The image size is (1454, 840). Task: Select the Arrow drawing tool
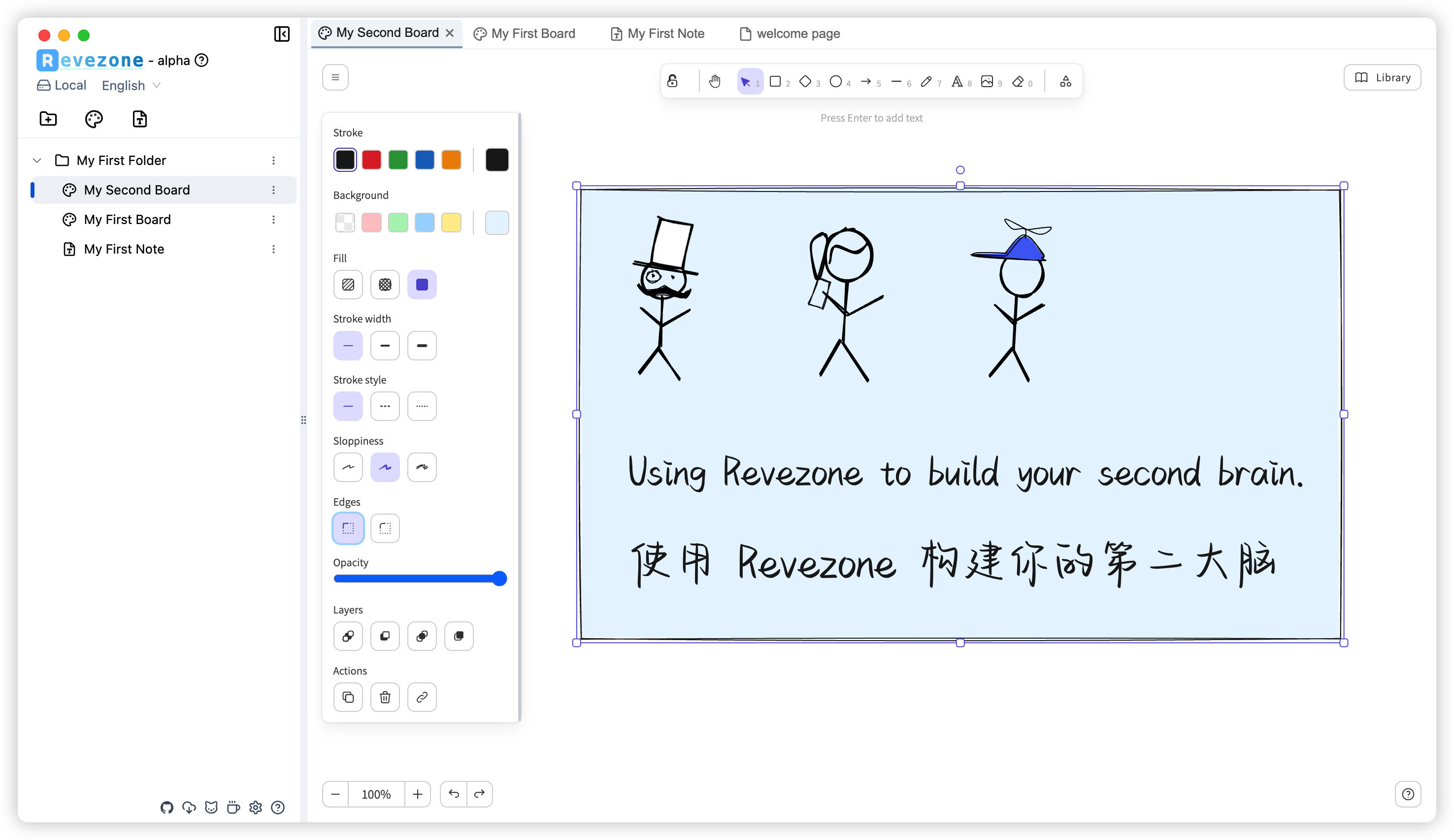(x=866, y=81)
